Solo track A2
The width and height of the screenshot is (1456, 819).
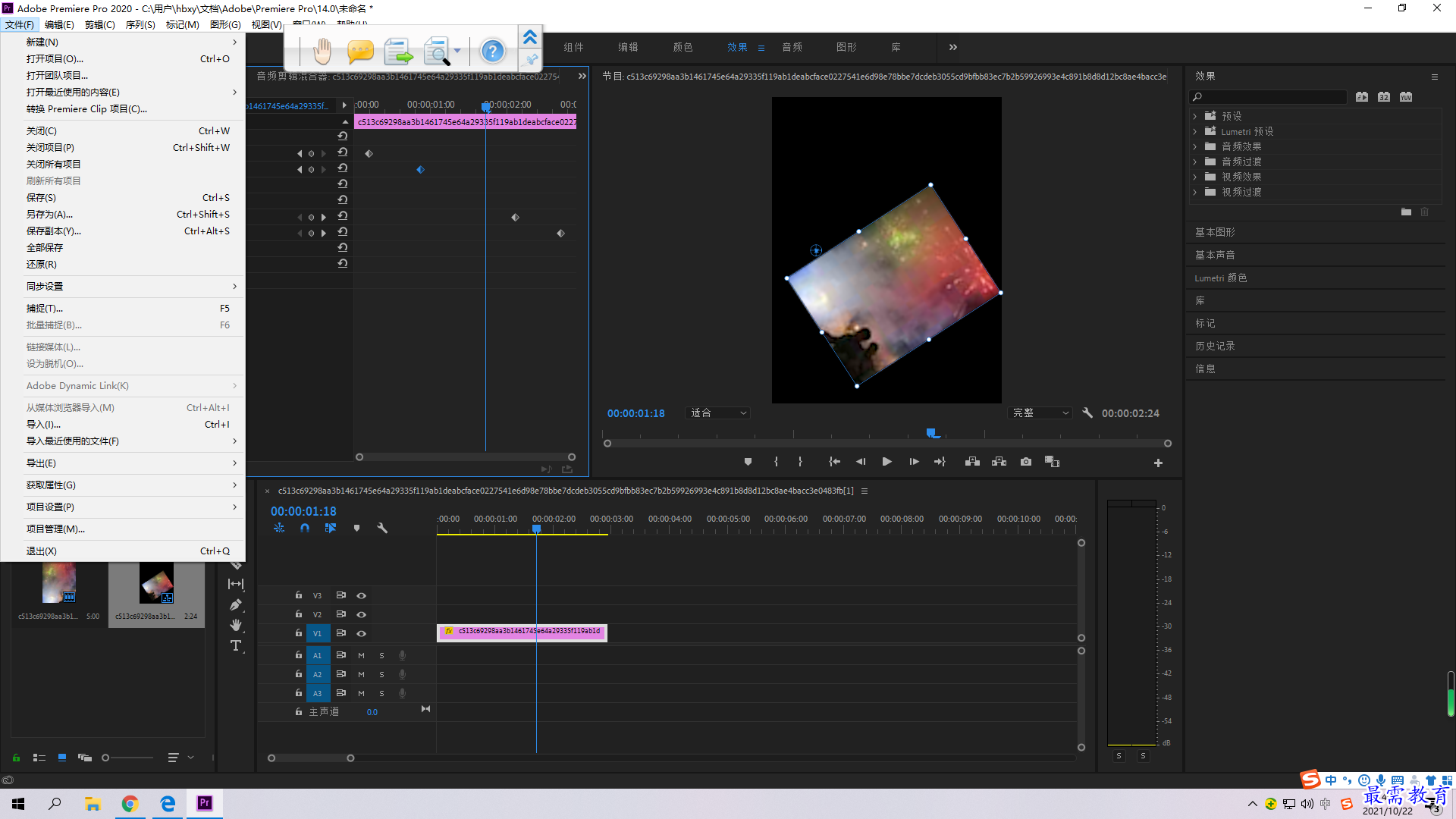click(381, 674)
